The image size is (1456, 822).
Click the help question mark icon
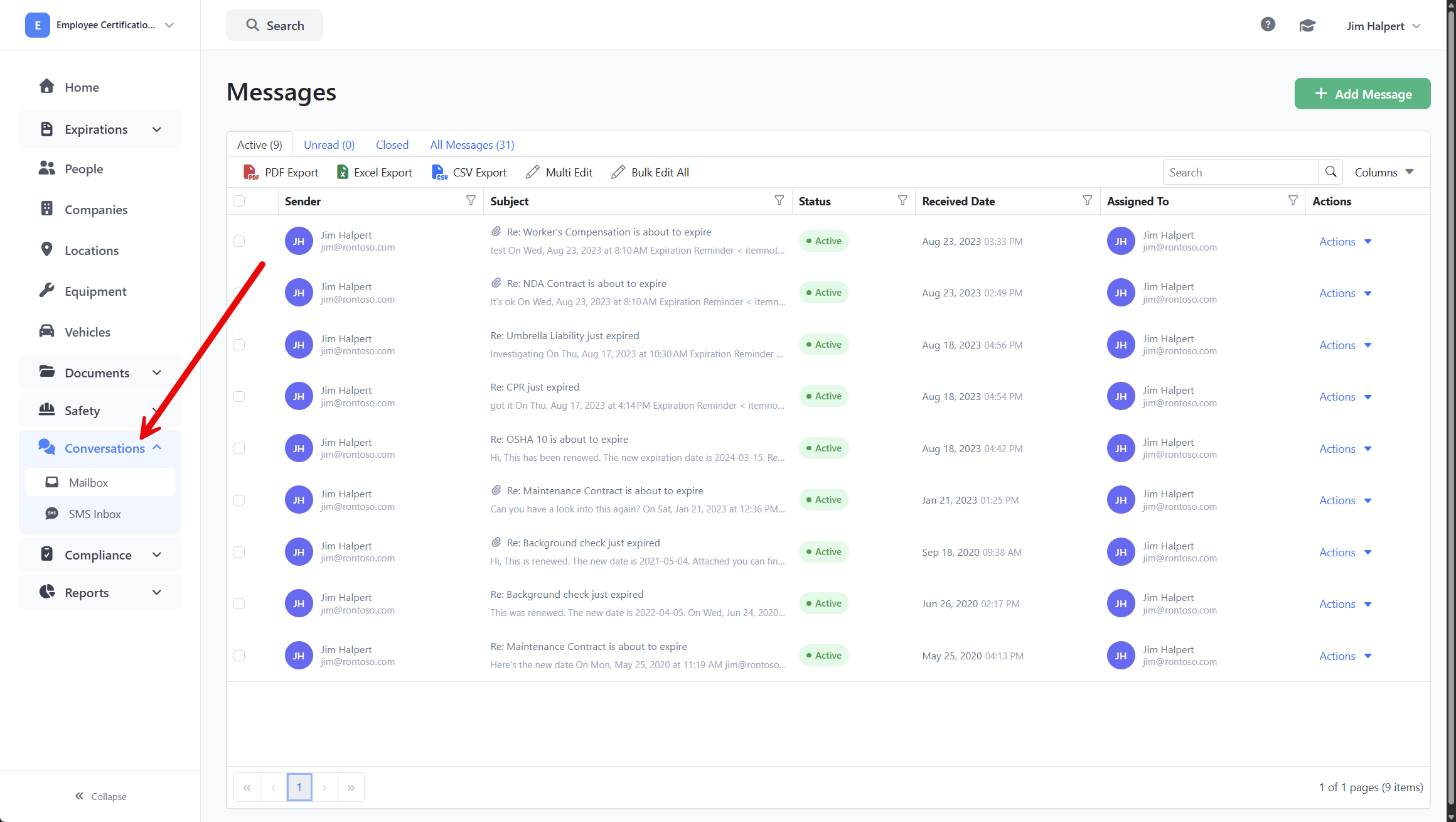tap(1268, 24)
